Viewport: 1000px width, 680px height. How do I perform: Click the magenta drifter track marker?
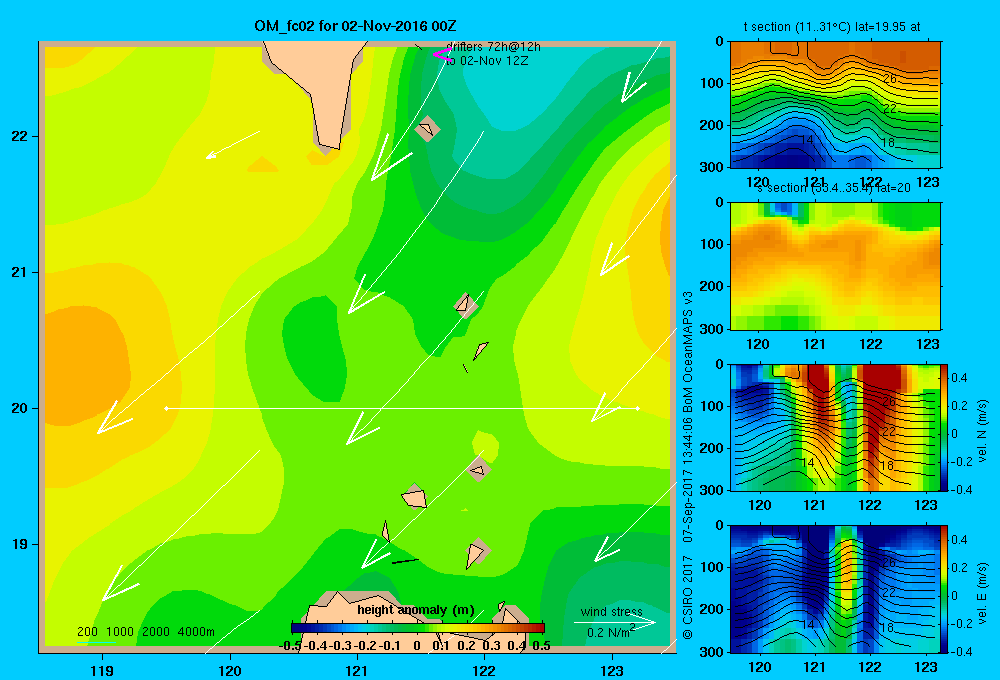(443, 55)
